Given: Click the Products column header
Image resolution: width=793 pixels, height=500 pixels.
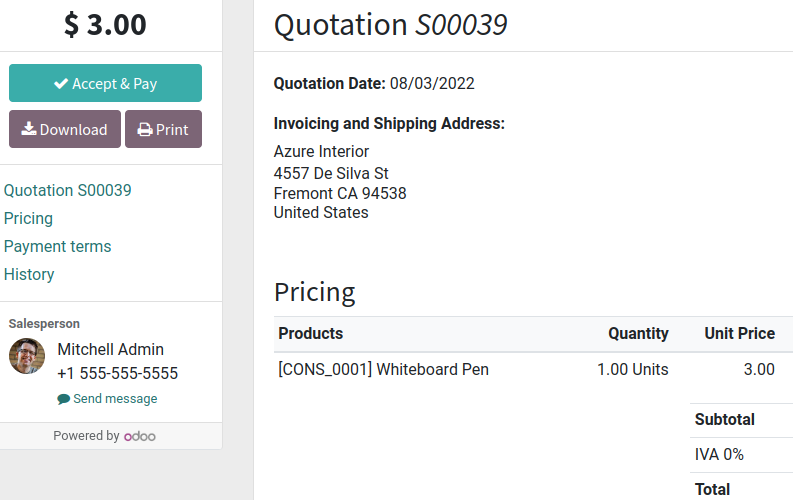Looking at the screenshot, I should [x=311, y=334].
